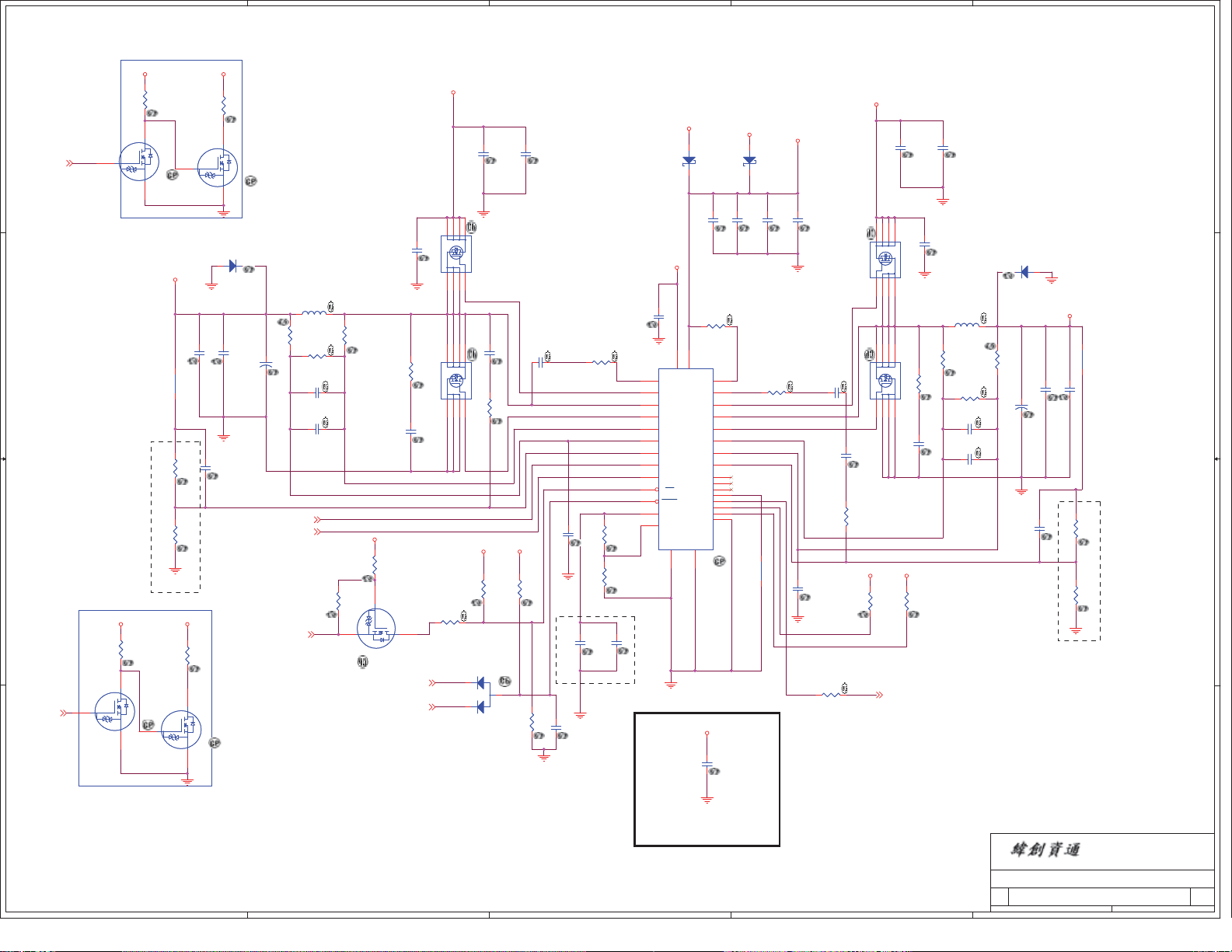
Task: Select the left capacitor in the center dashed box
Action: (x=580, y=643)
